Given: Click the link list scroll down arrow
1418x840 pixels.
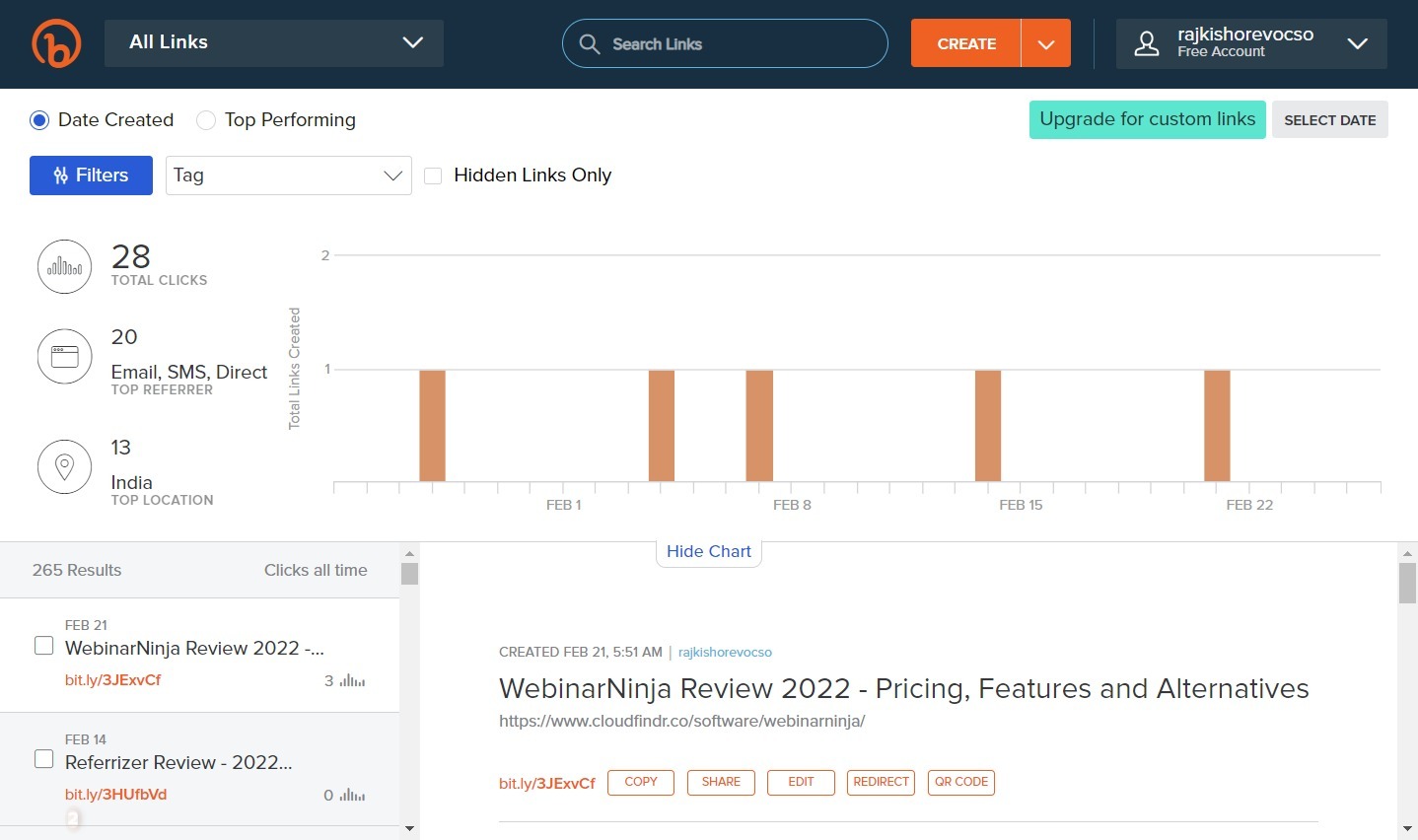Looking at the screenshot, I should 409,829.
